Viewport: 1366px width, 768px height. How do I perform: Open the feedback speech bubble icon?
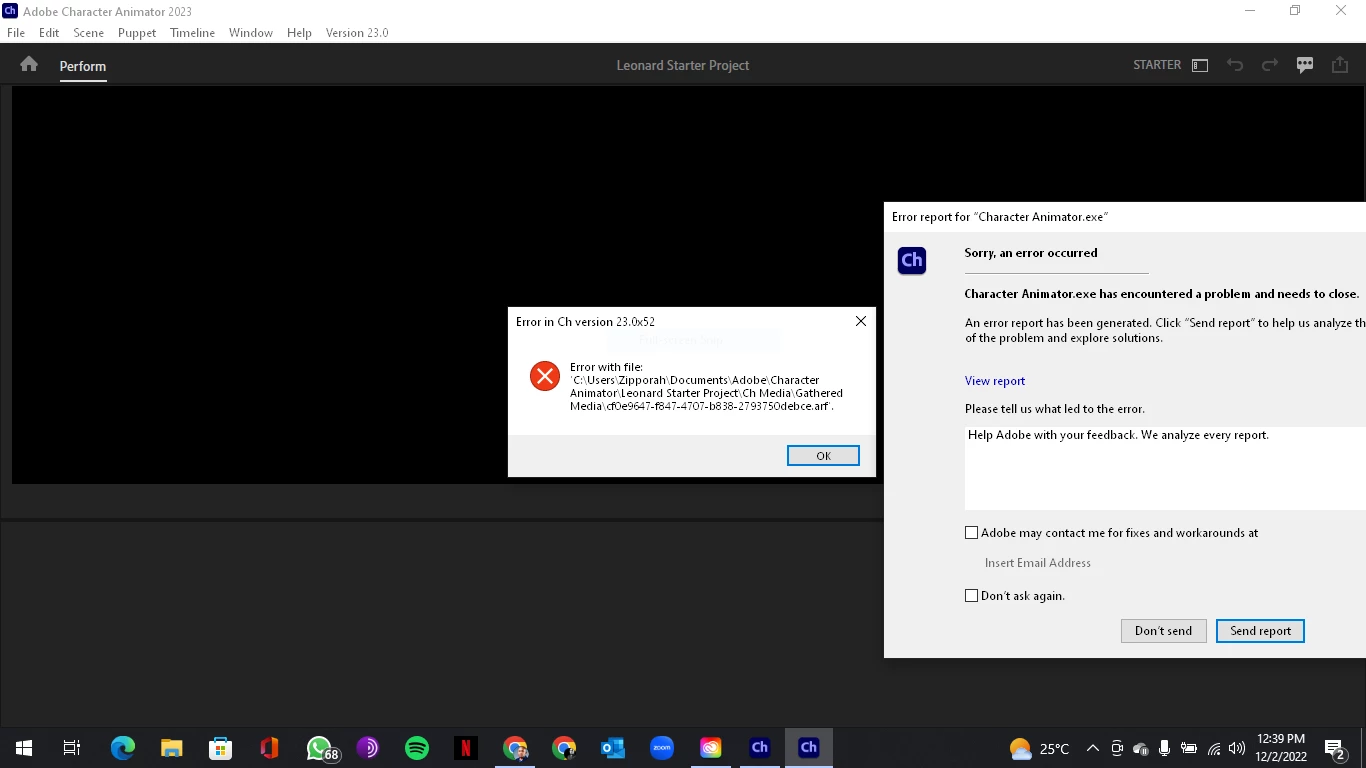point(1305,65)
